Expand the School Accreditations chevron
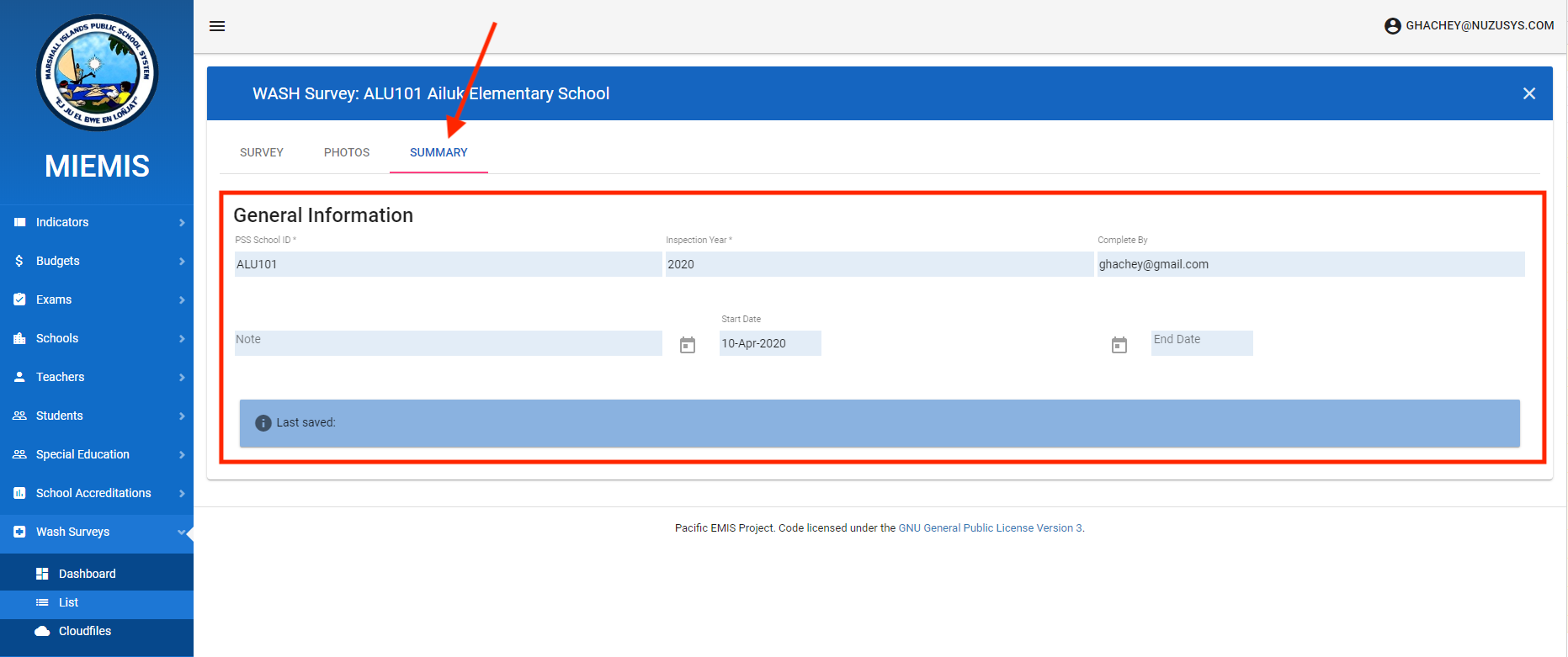 pyautogui.click(x=182, y=493)
